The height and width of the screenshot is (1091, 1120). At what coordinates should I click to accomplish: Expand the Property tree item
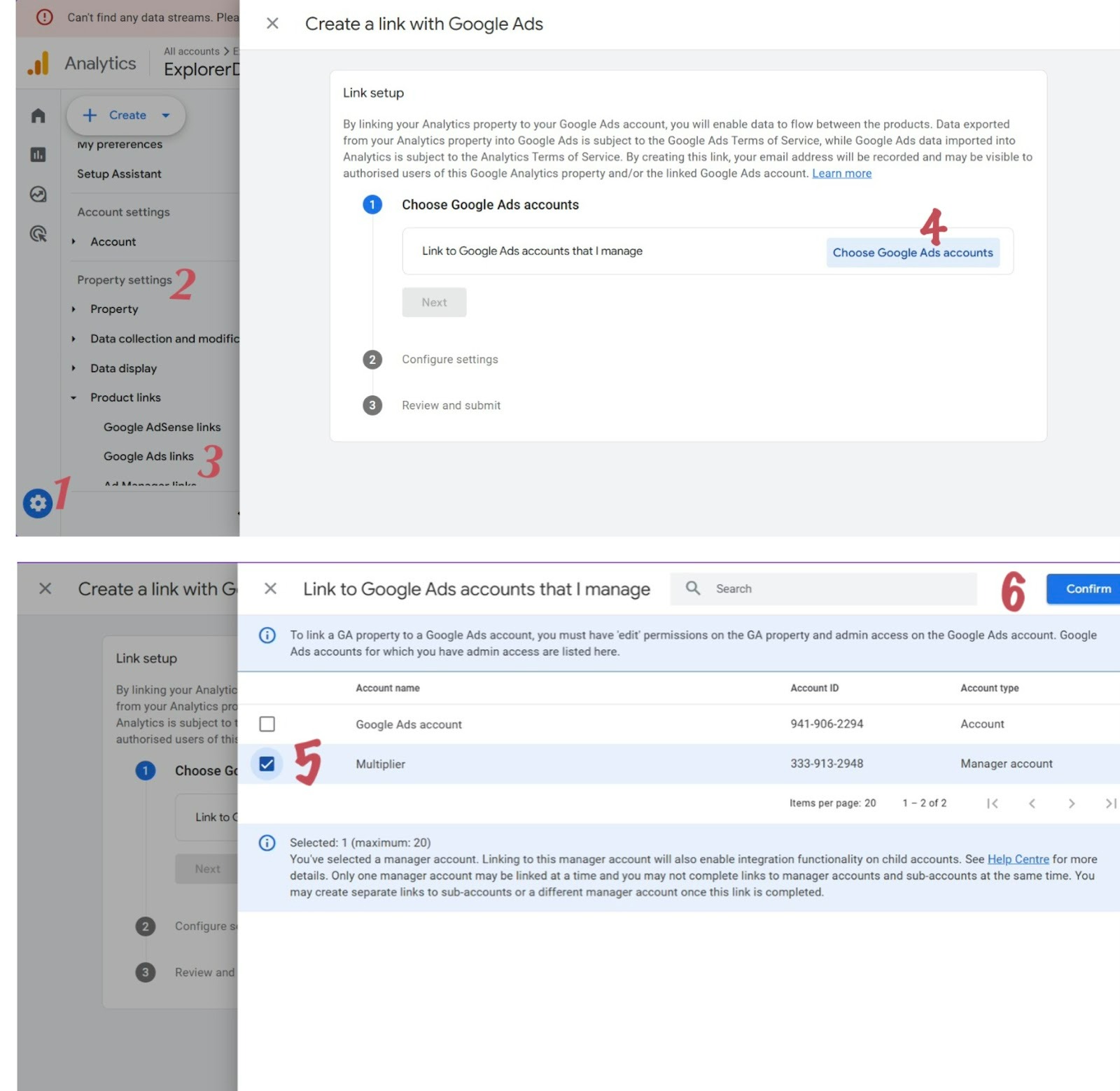pos(73,309)
